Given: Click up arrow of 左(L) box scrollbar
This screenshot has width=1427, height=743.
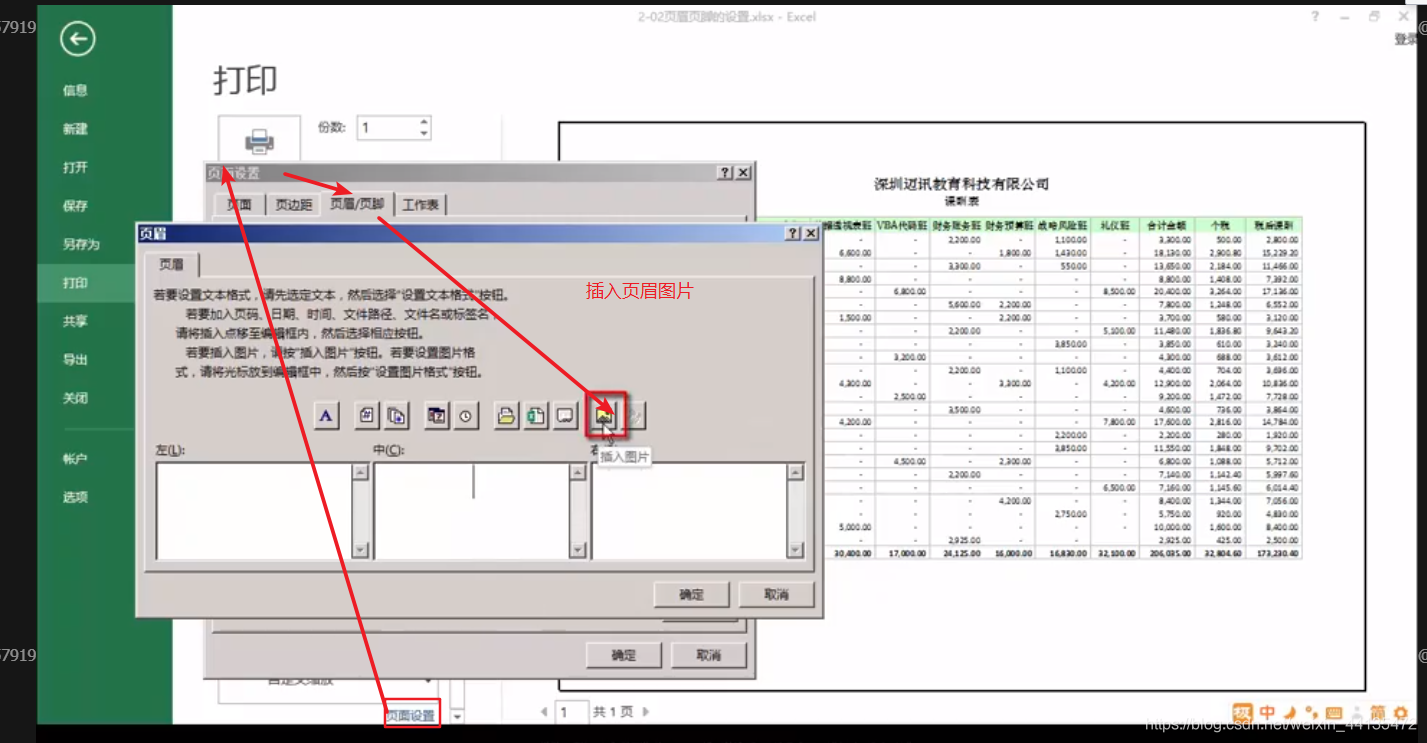Looking at the screenshot, I should pos(360,473).
